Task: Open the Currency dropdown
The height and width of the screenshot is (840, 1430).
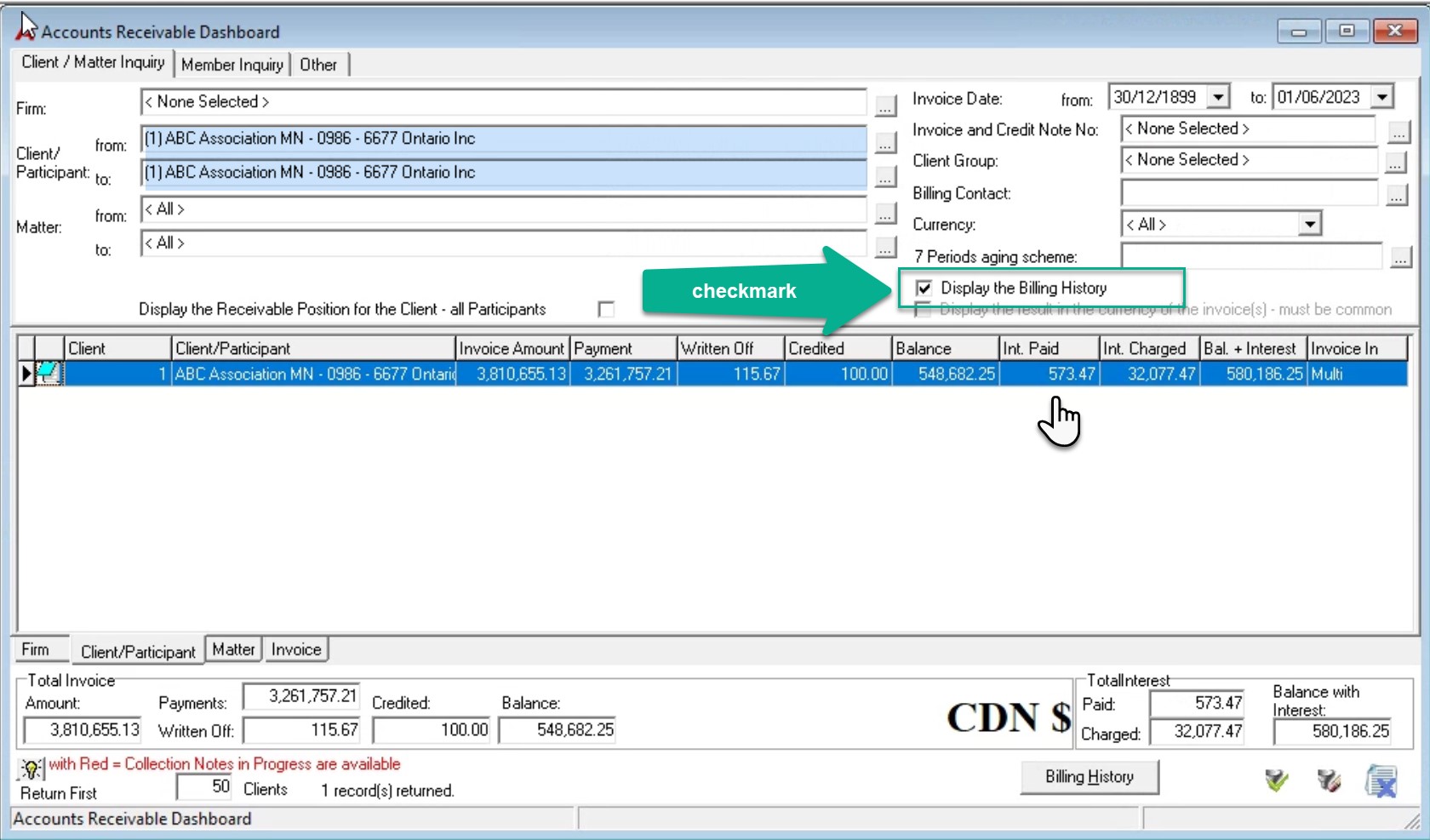Action: (1310, 224)
